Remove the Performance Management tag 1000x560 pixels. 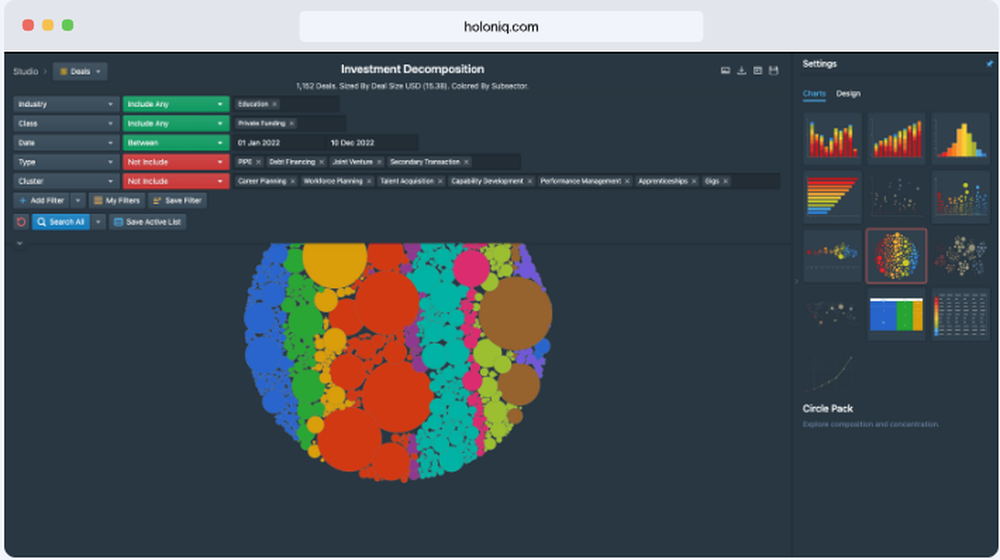[627, 181]
